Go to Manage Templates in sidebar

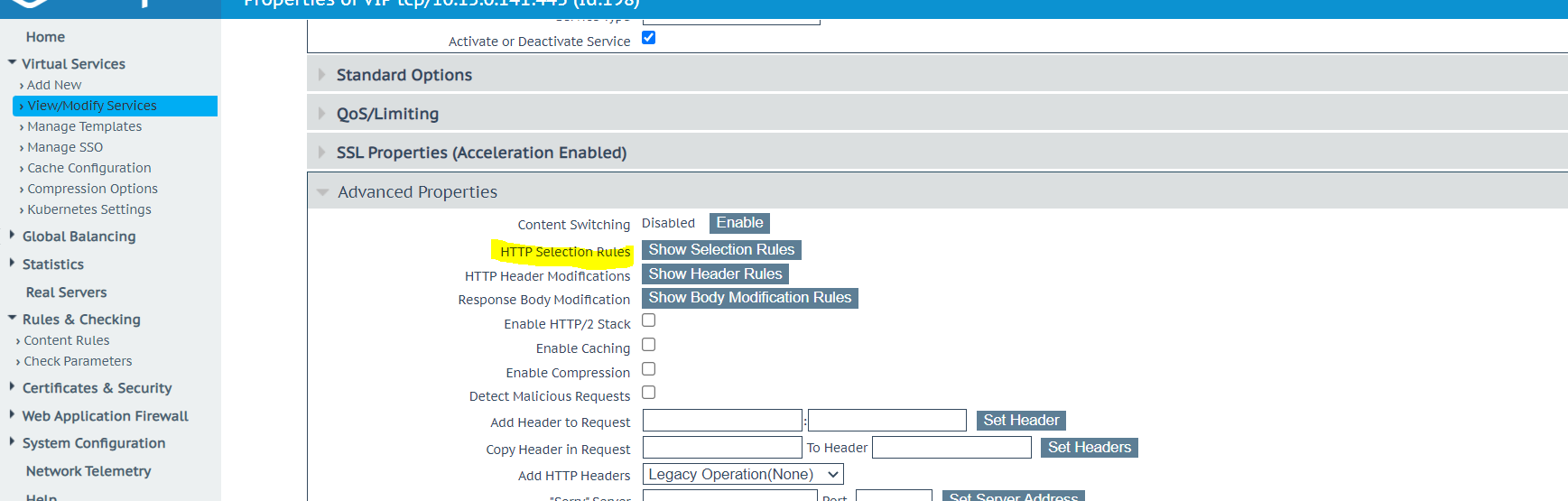[x=84, y=126]
